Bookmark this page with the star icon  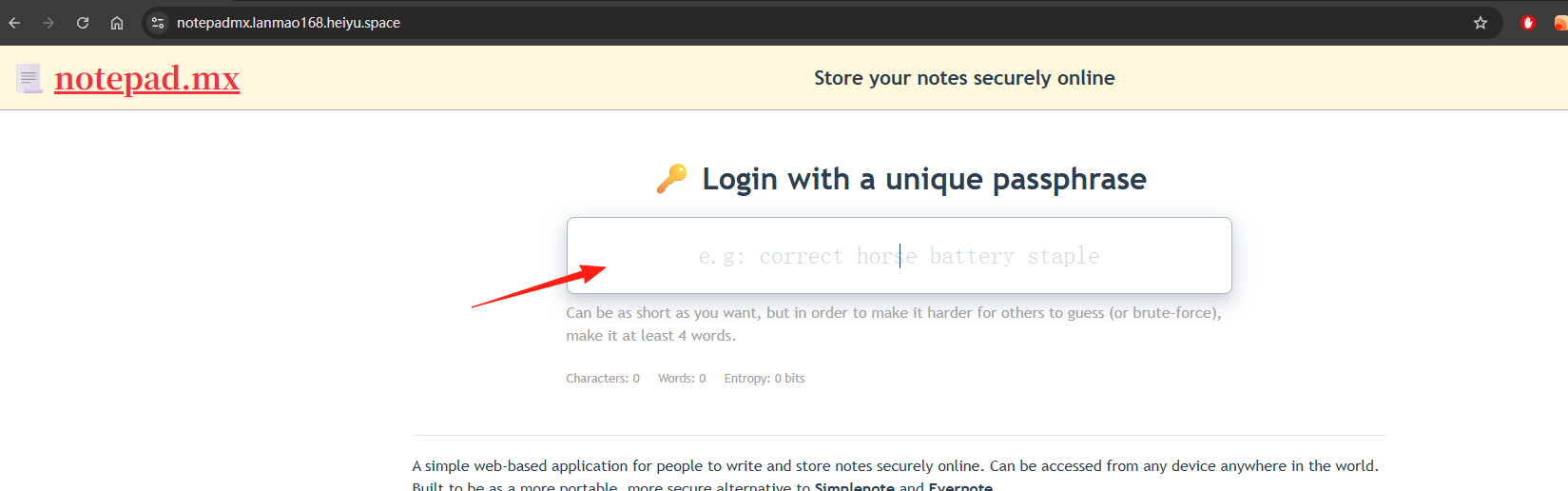pos(1481,23)
